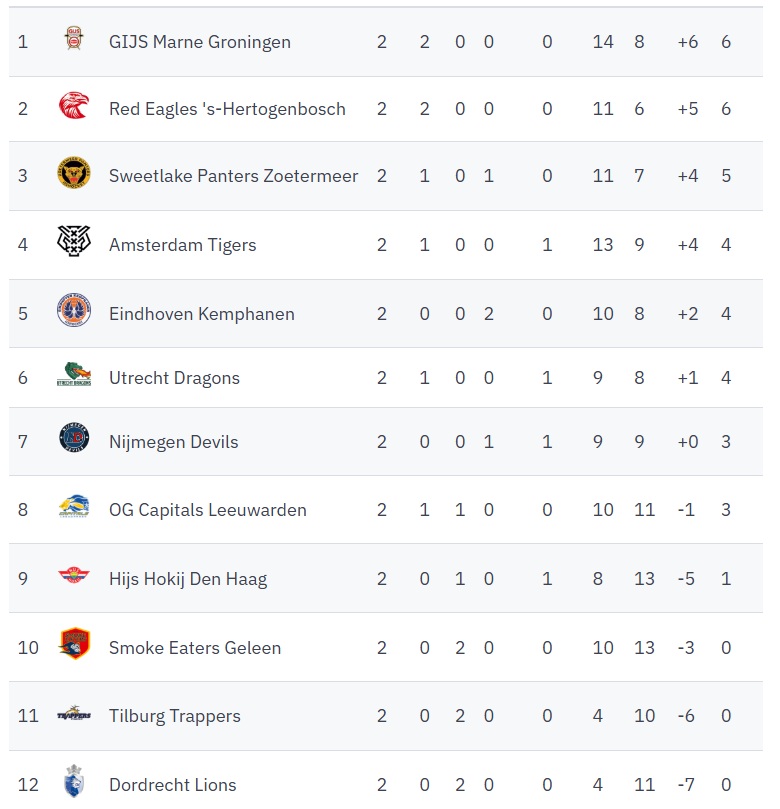Click the +6 goal difference for Groningen
Image resolution: width=780 pixels, height=809 pixels.
[x=687, y=42]
